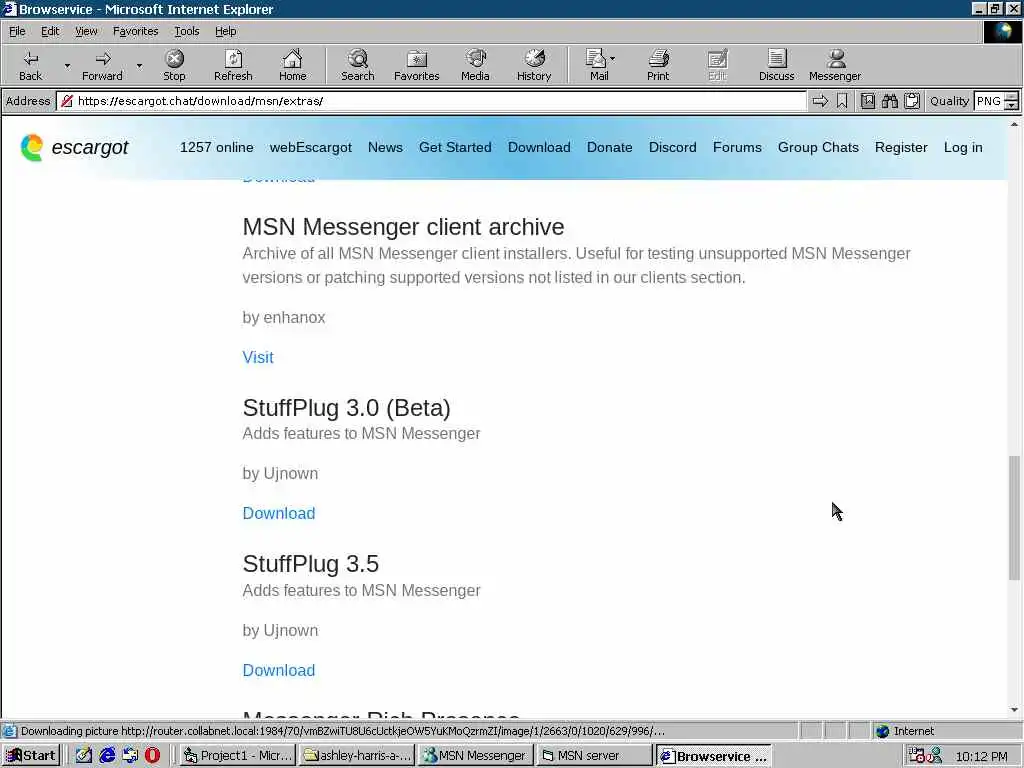Viewport: 1024px width, 768px height.
Task: Click the Register link
Action: (901, 148)
